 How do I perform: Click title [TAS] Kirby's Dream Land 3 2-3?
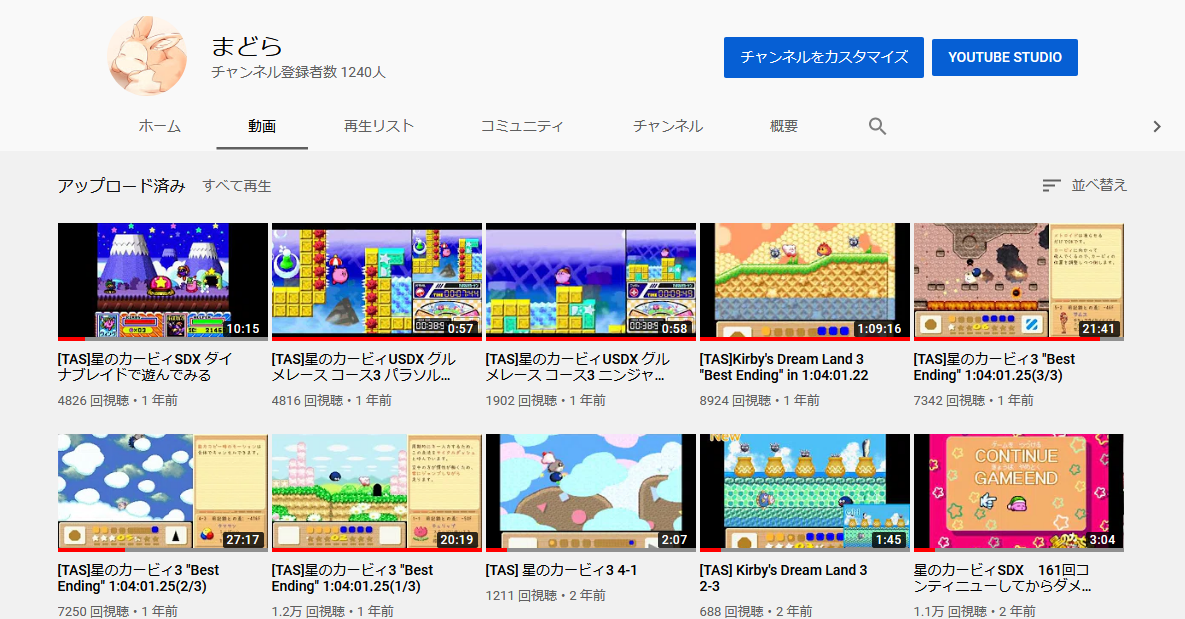784,578
